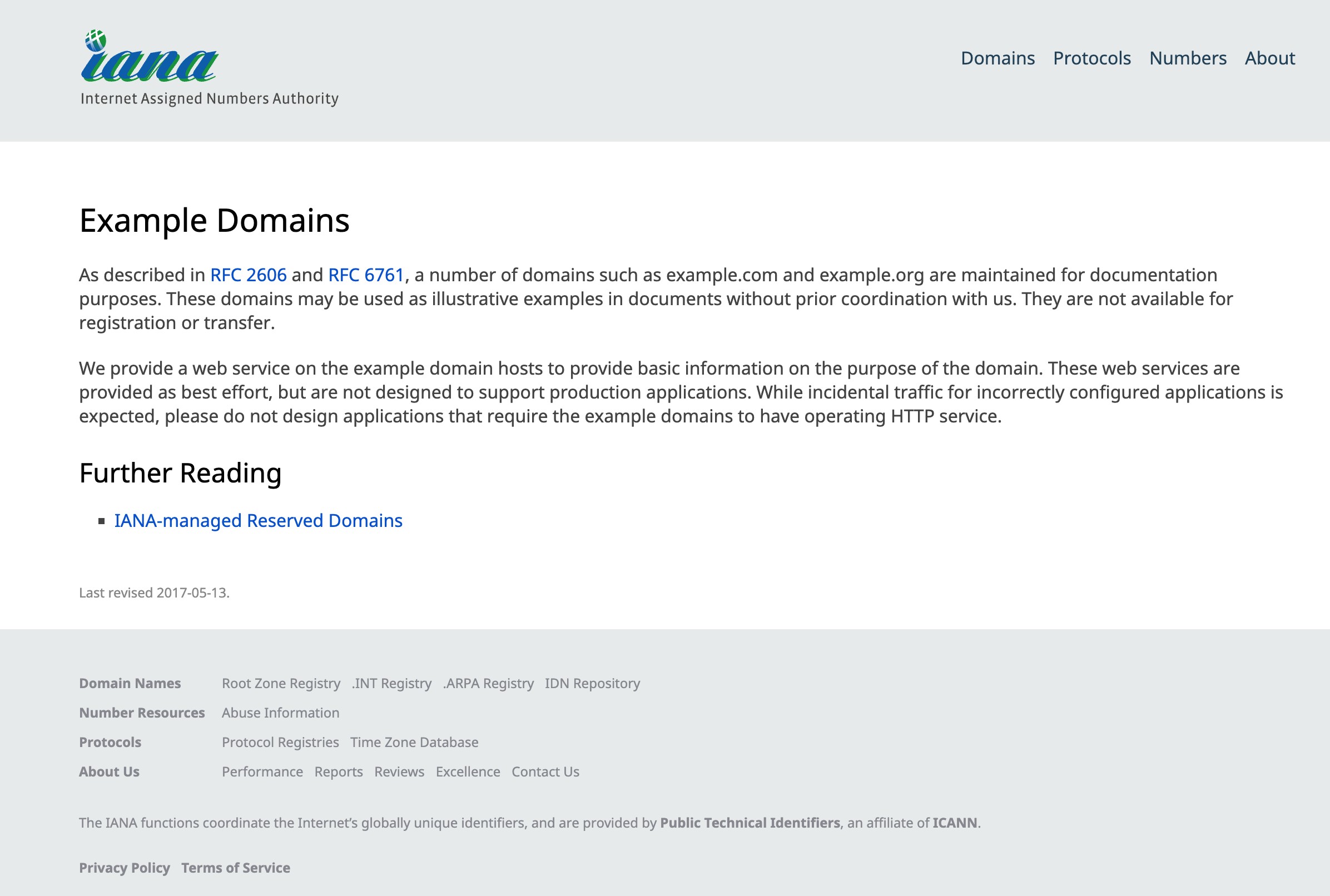Open the Terms of Service link
This screenshot has width=1330, height=896.
[236, 868]
